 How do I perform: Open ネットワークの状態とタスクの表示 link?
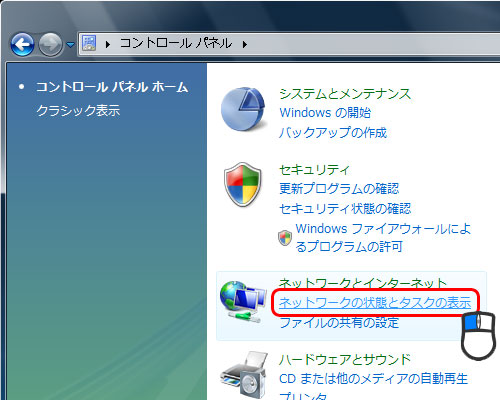[x=375, y=303]
